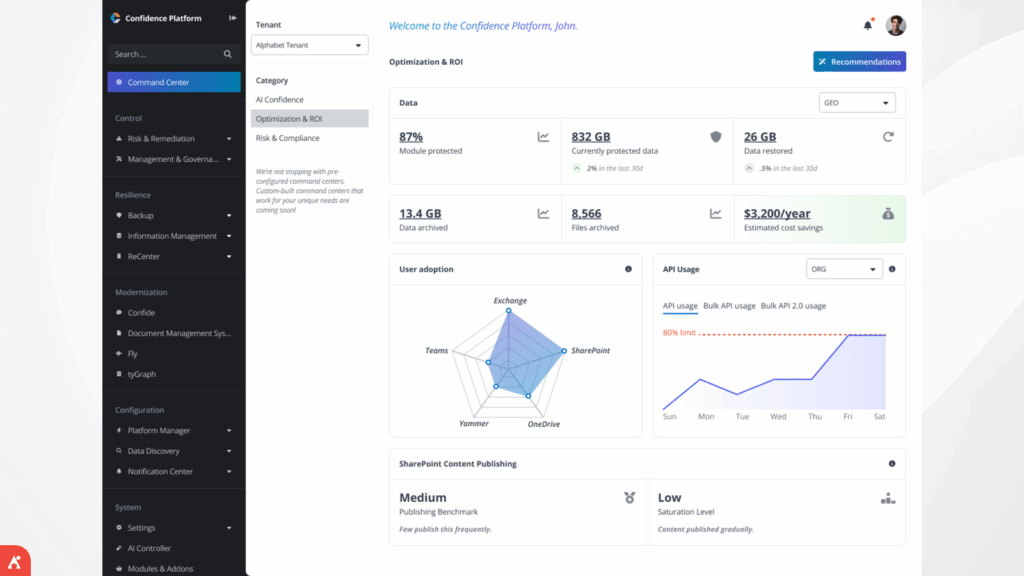Screen dimensions: 1024x576
Task: Expand the Platform Manager menu arrow
Action: [x=229, y=431]
